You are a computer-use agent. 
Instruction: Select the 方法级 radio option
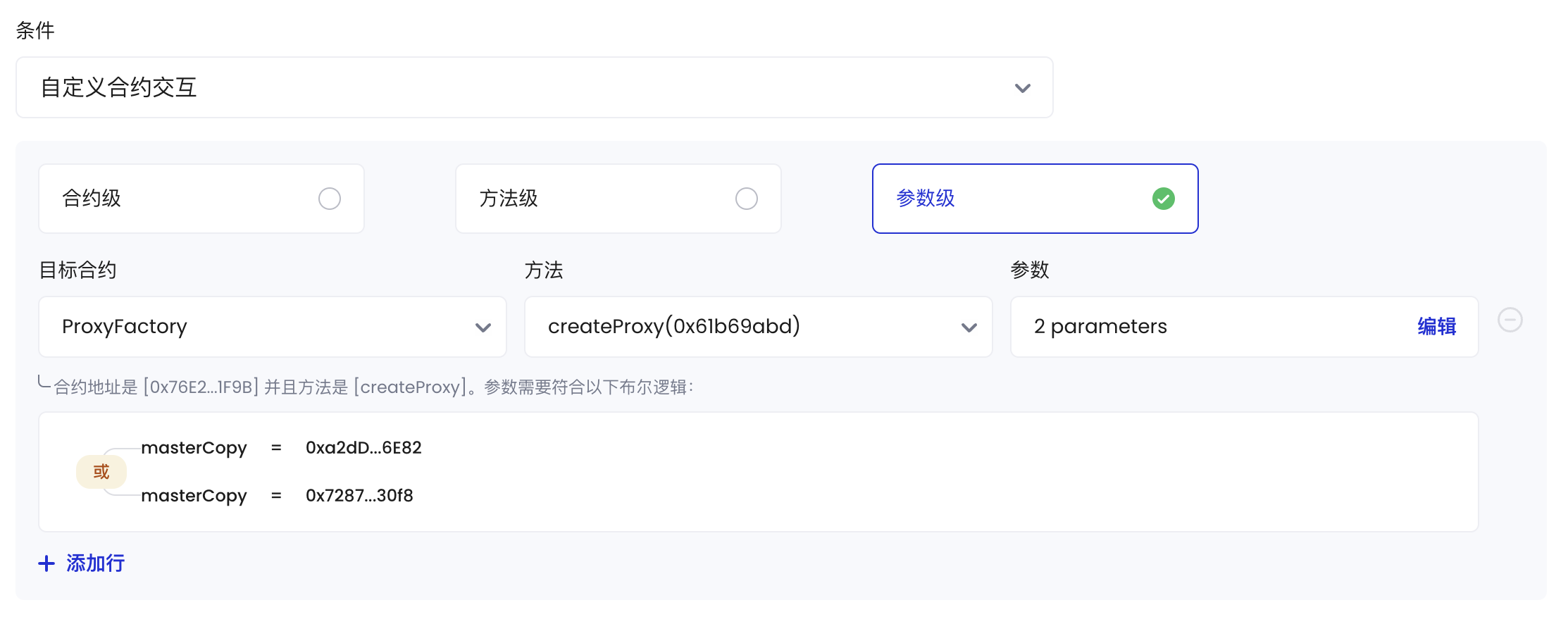[x=747, y=199]
